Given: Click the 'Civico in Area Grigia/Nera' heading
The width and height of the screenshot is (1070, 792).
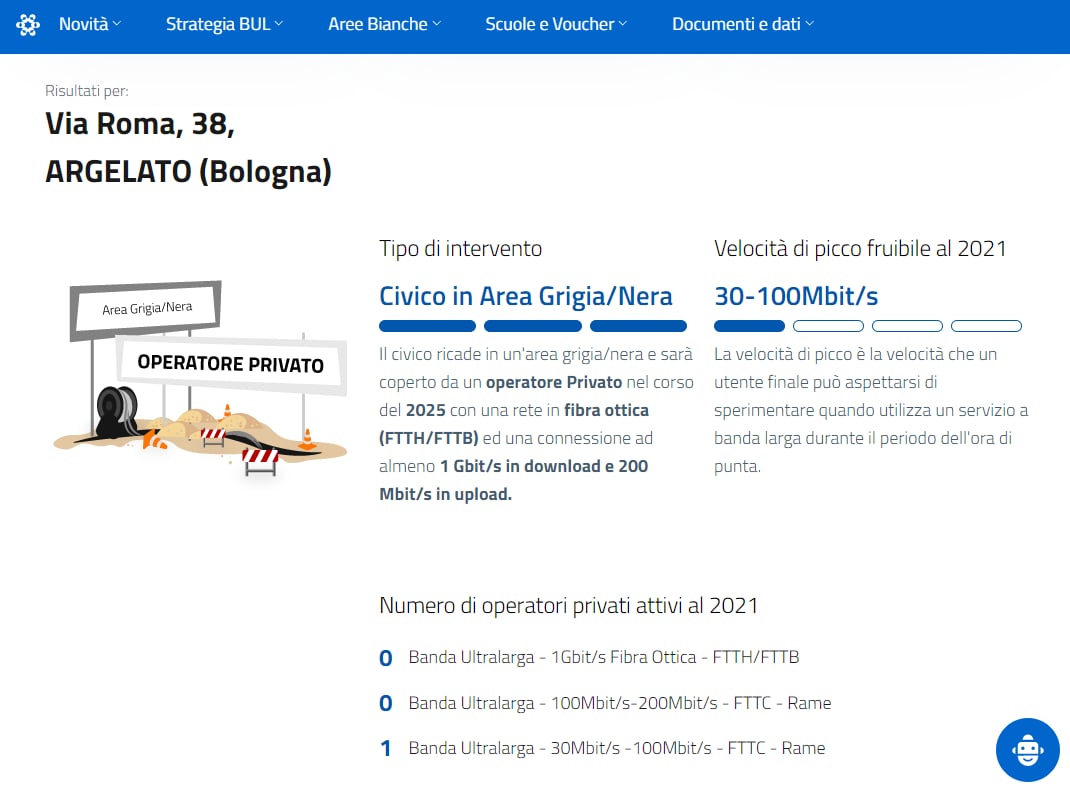Looking at the screenshot, I should (x=525, y=296).
